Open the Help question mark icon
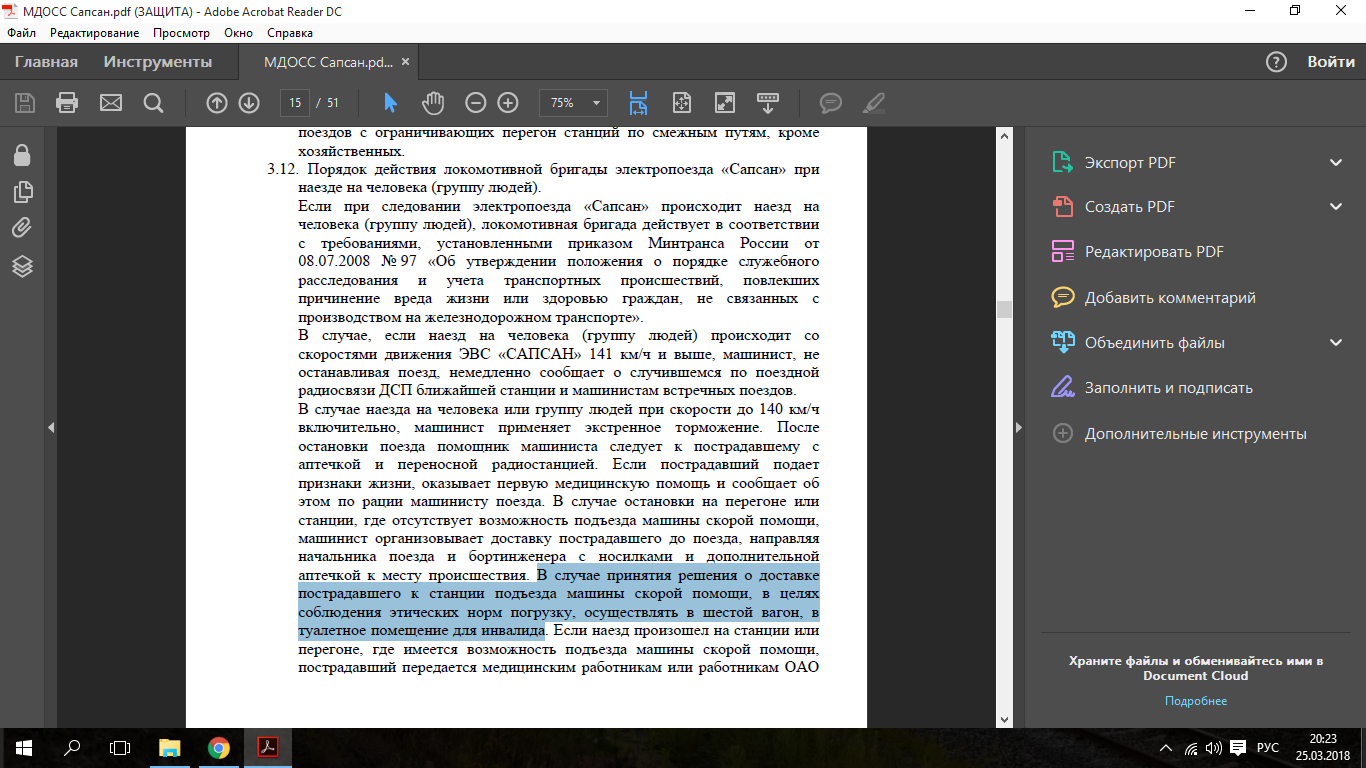 point(1276,62)
